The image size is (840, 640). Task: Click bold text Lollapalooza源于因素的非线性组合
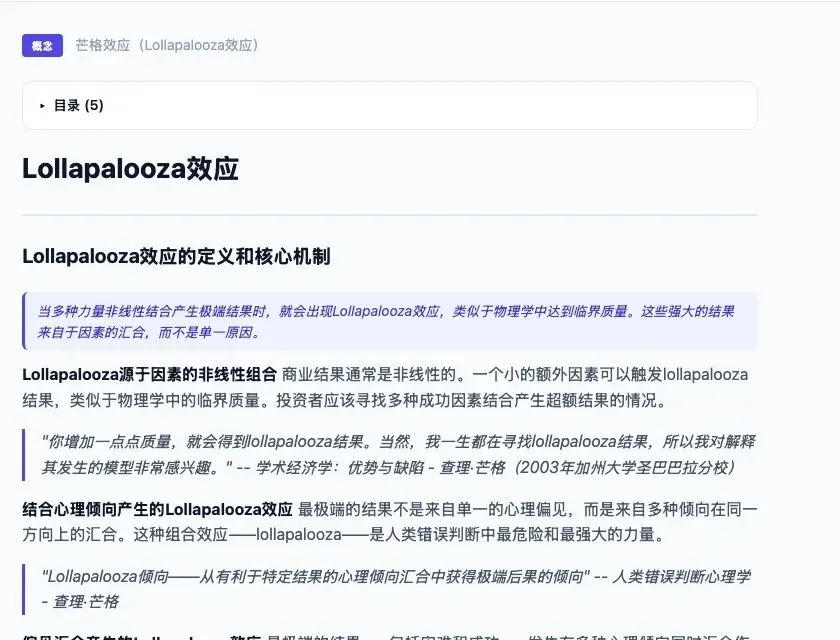pos(149,374)
